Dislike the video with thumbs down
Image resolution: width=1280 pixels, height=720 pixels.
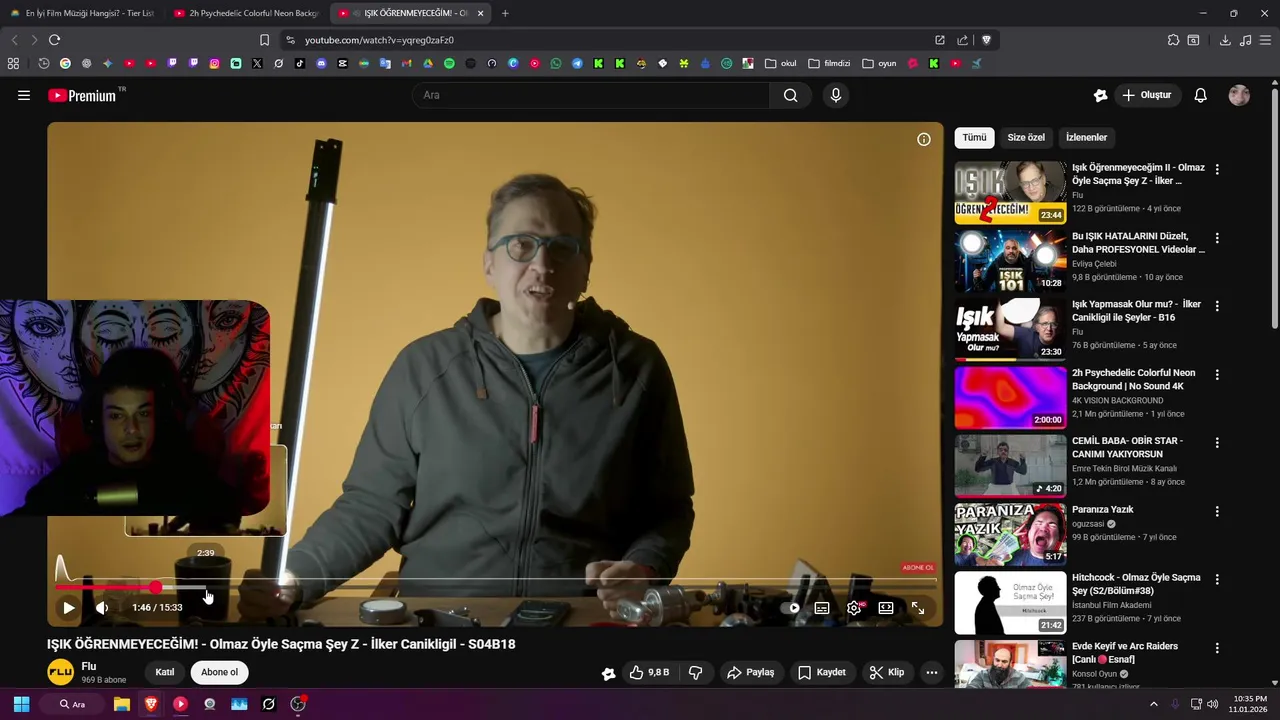pos(696,672)
